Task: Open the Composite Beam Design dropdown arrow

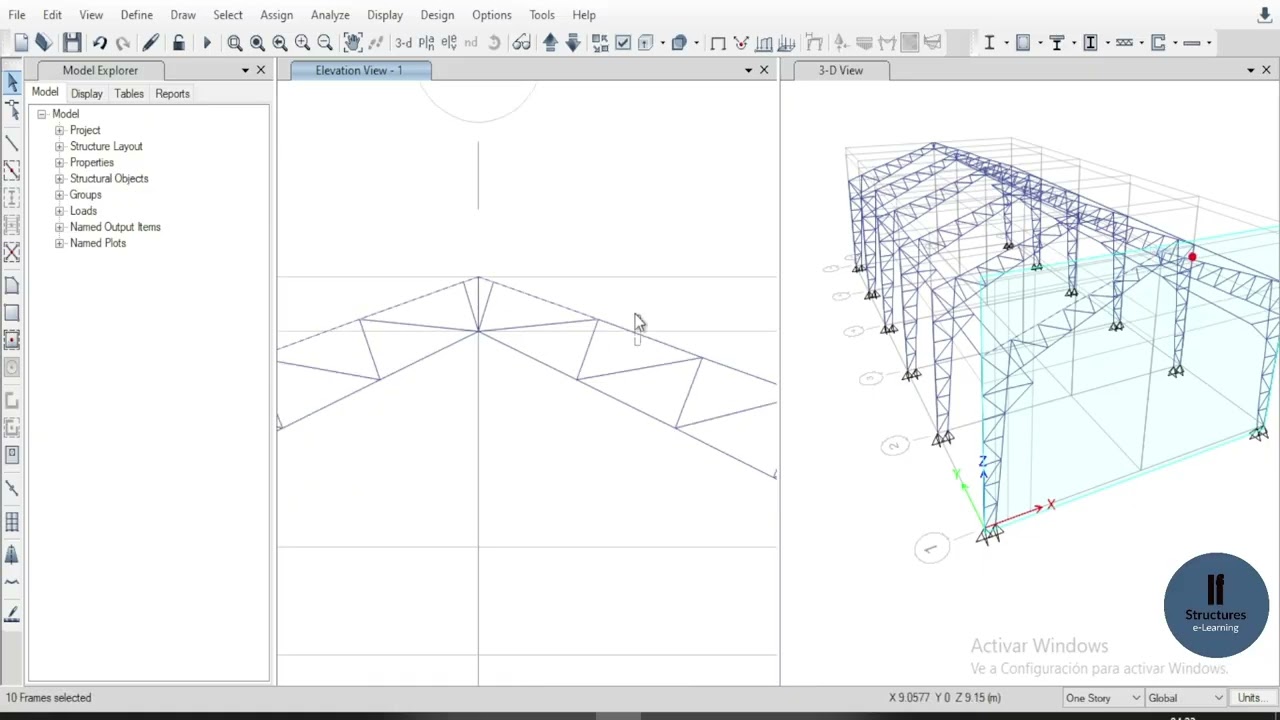Action: [x=1074, y=42]
